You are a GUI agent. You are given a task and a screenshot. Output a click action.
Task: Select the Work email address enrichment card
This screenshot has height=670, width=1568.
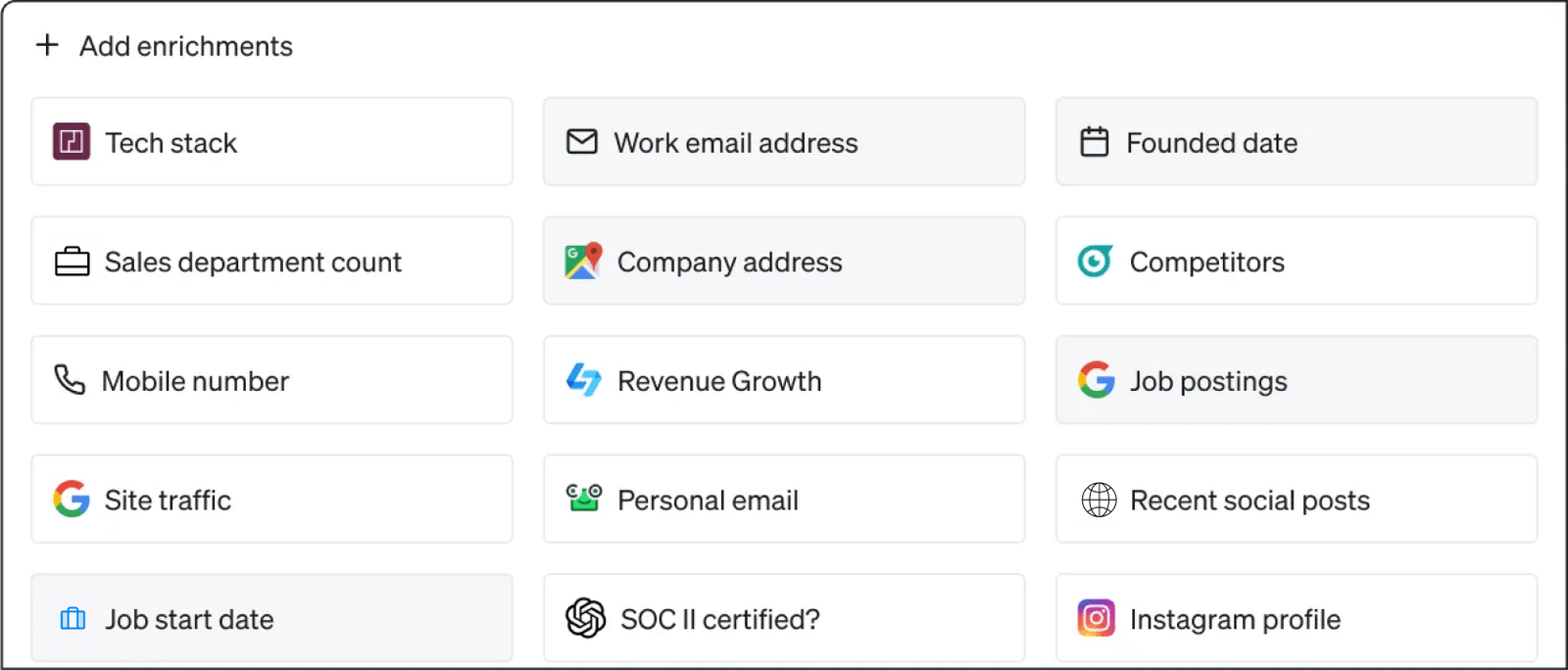pos(783,142)
